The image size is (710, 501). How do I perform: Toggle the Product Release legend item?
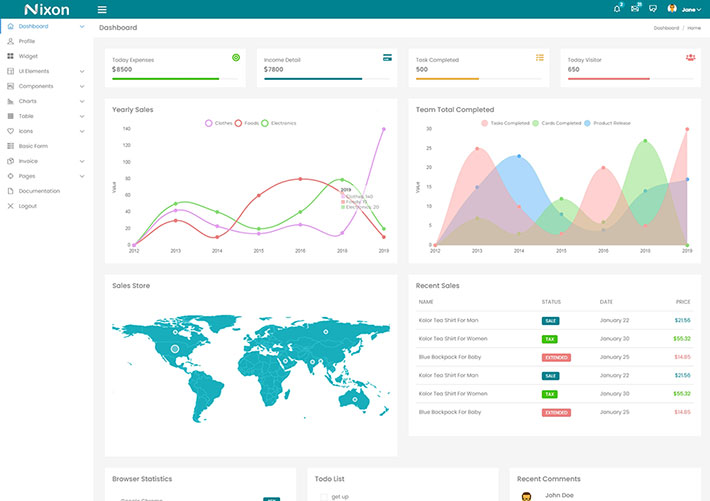[x=610, y=123]
